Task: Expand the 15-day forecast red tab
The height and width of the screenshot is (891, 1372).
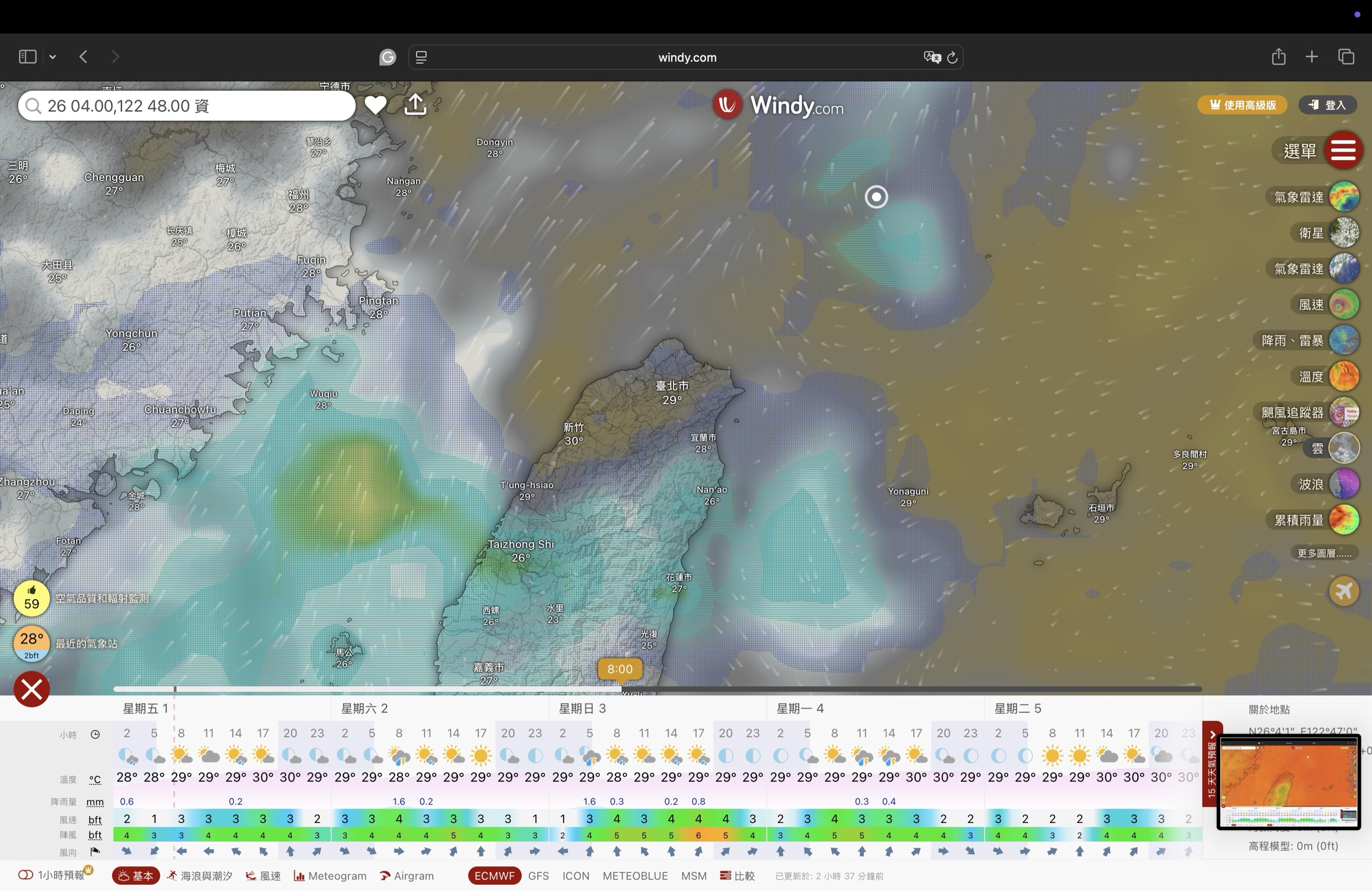Action: [x=1211, y=764]
